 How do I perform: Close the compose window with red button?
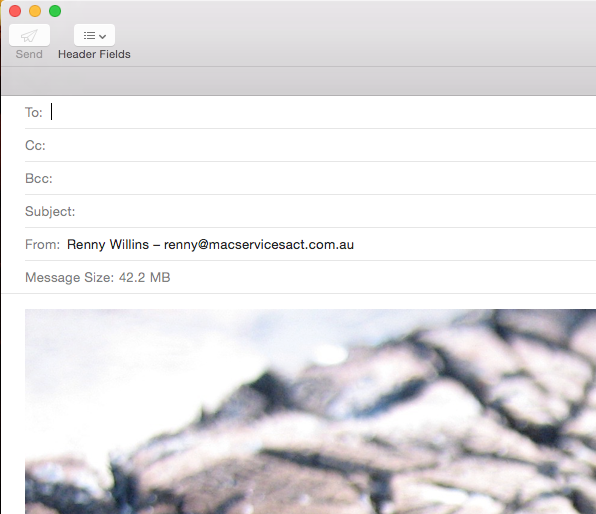click(x=15, y=11)
